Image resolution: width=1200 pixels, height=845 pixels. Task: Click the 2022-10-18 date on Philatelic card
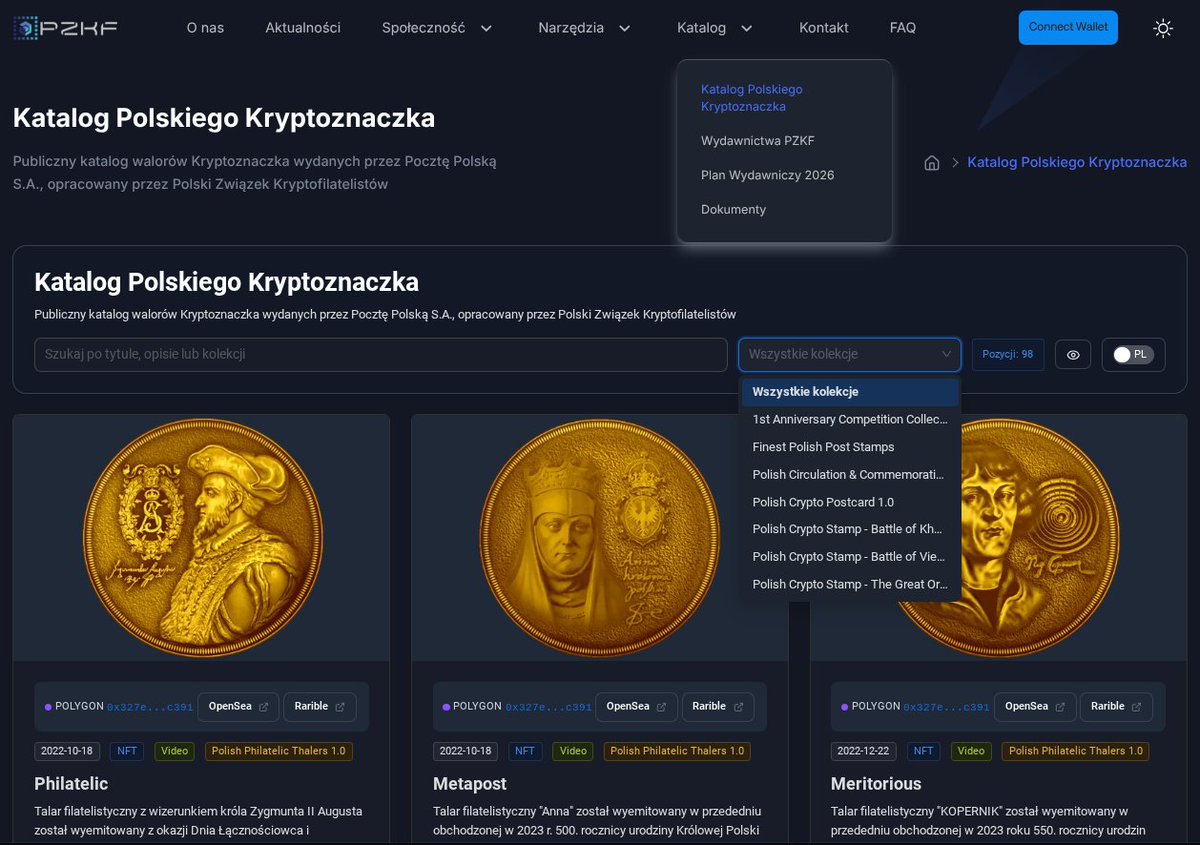68,751
